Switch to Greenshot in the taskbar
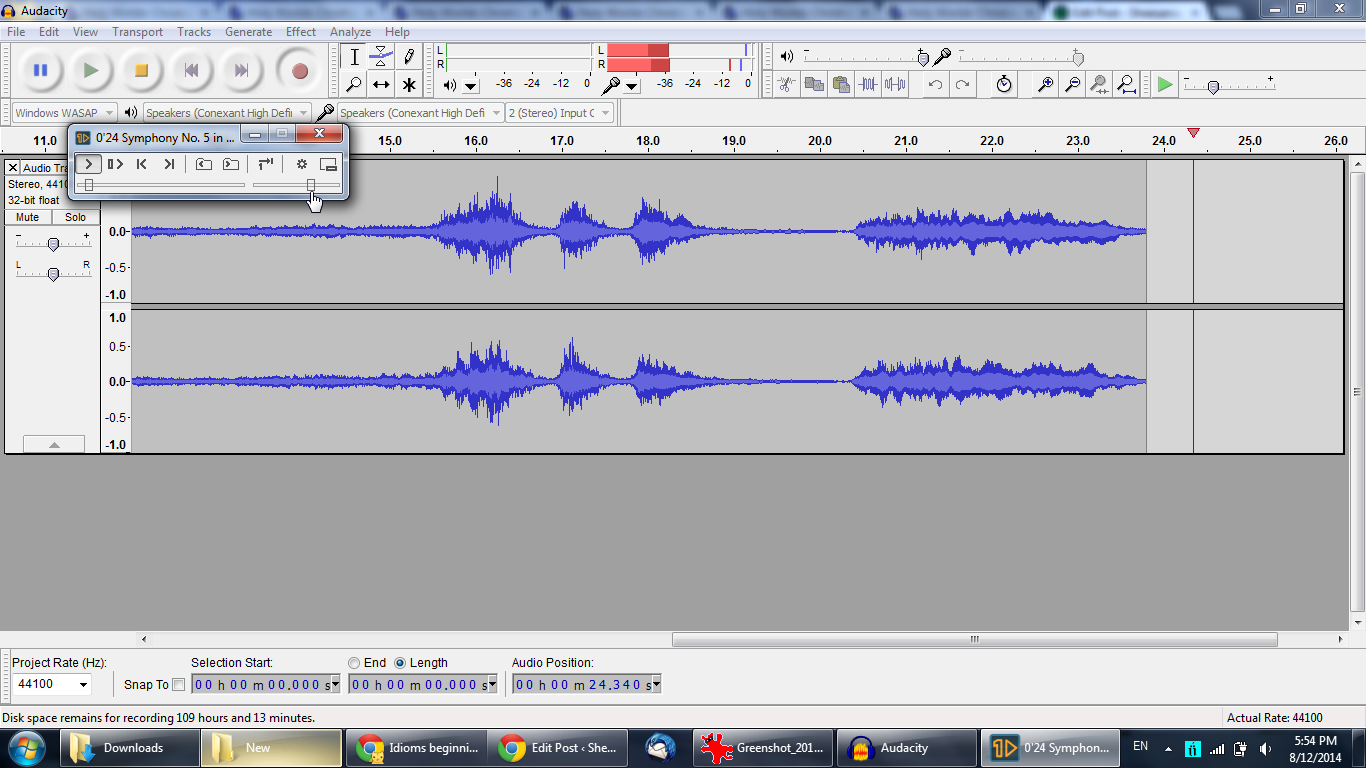 point(763,747)
